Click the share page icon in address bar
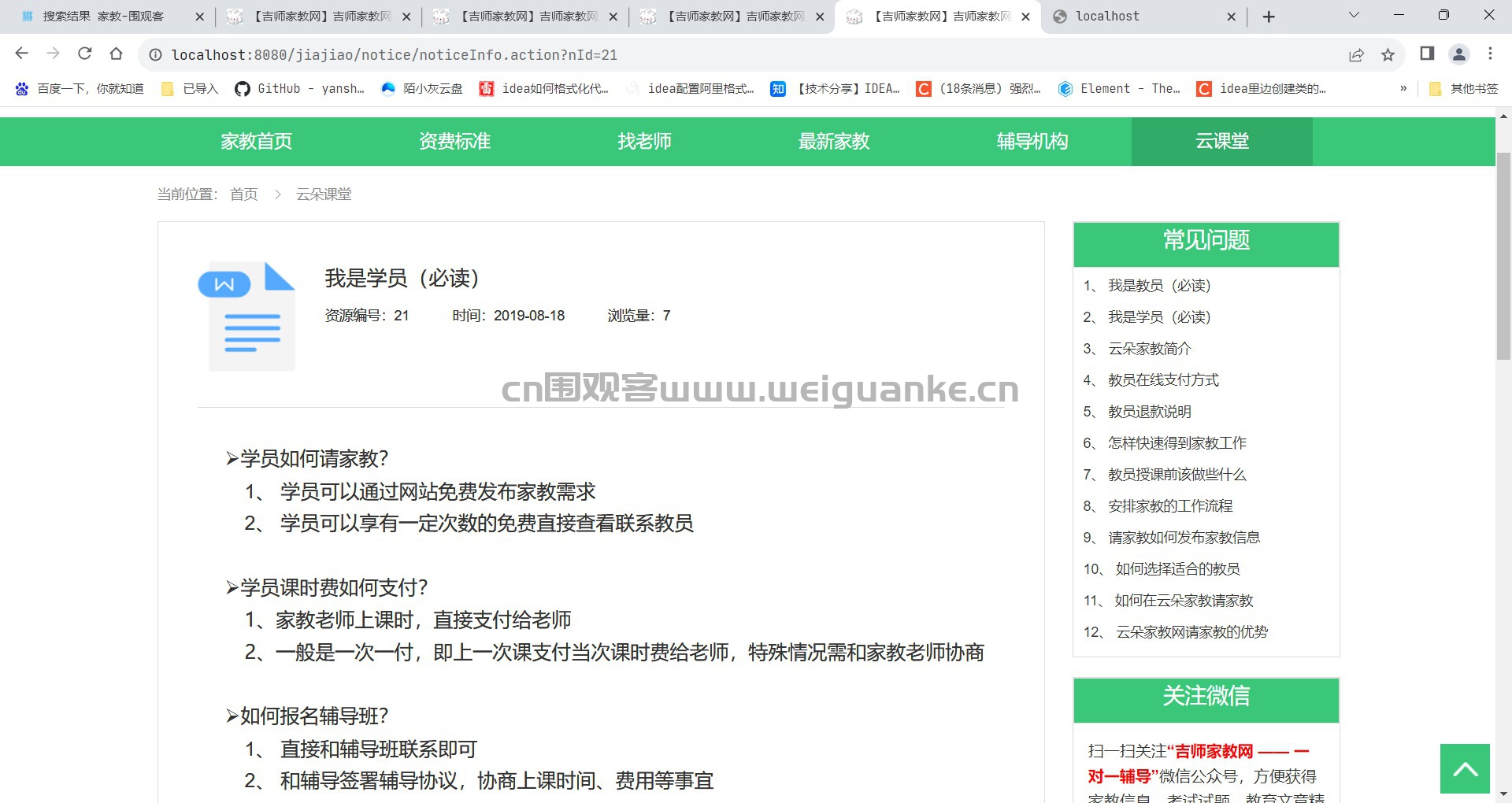 (x=1356, y=54)
